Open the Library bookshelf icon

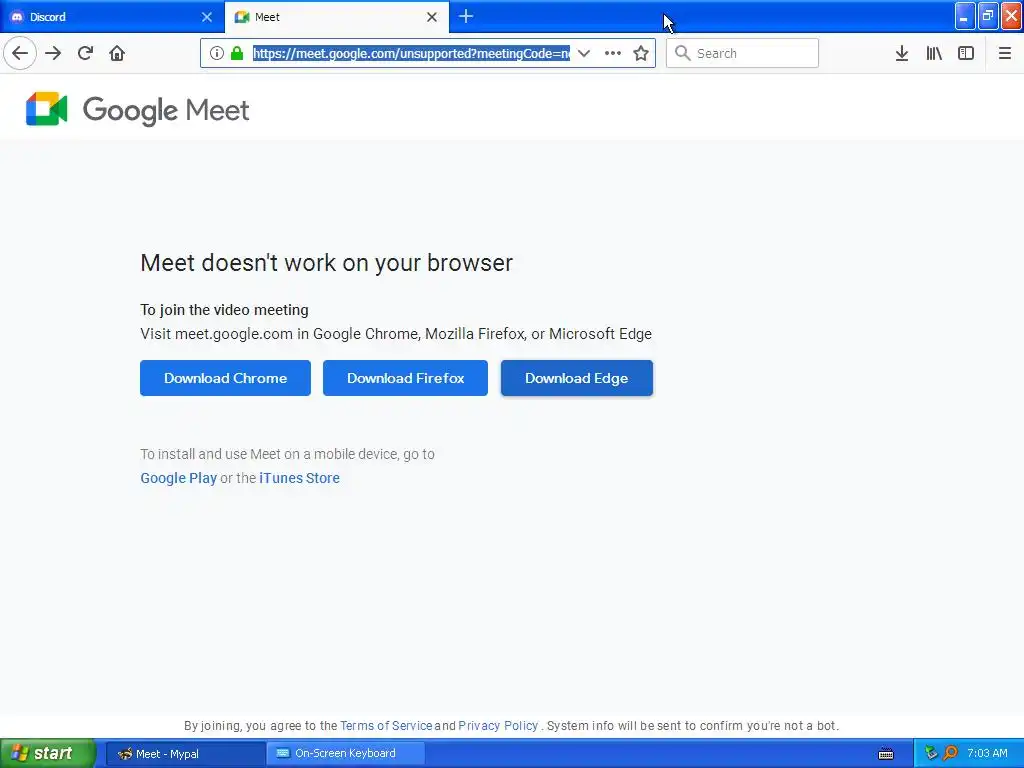[934, 54]
